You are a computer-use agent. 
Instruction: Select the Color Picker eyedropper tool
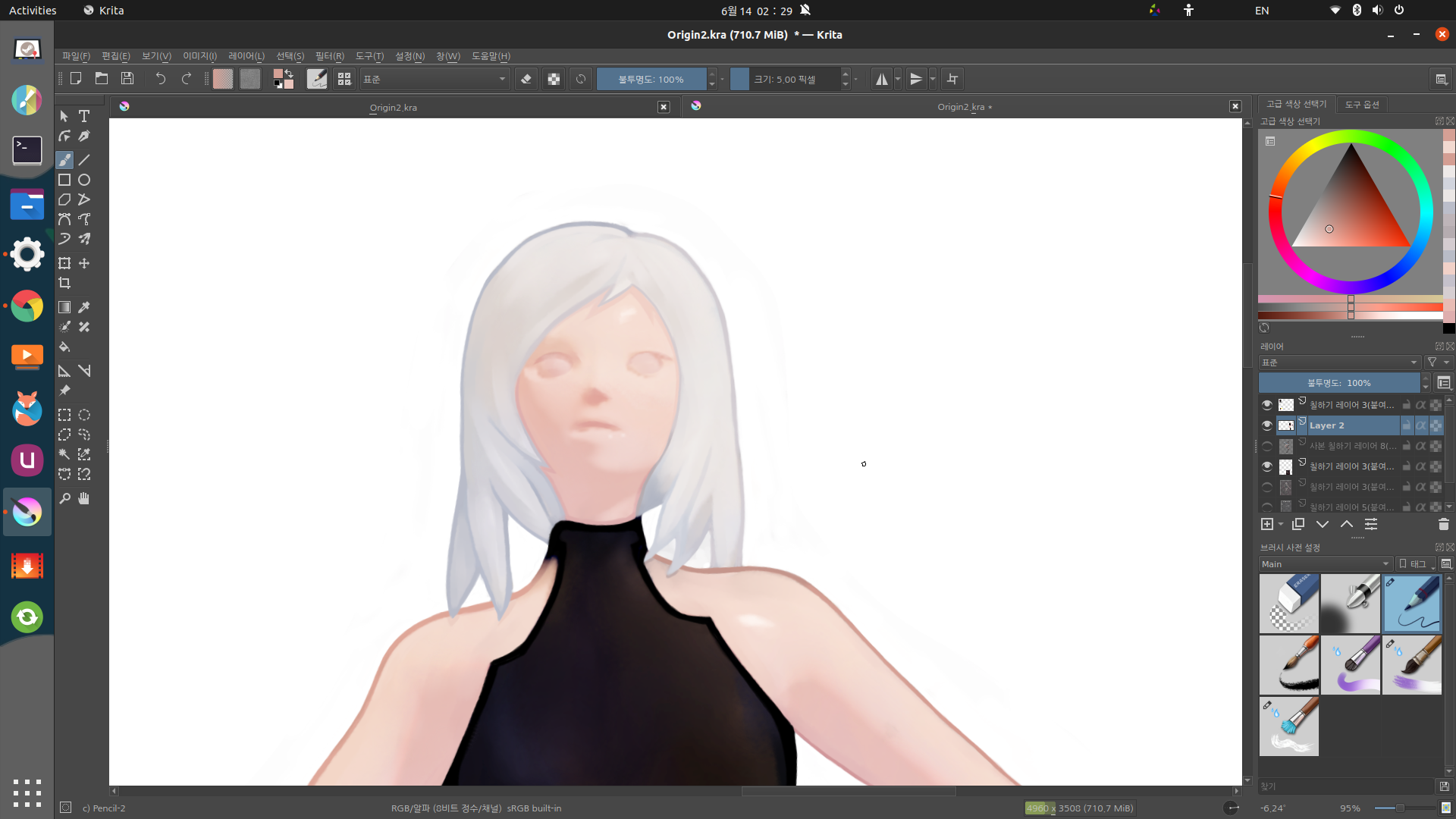(x=84, y=307)
